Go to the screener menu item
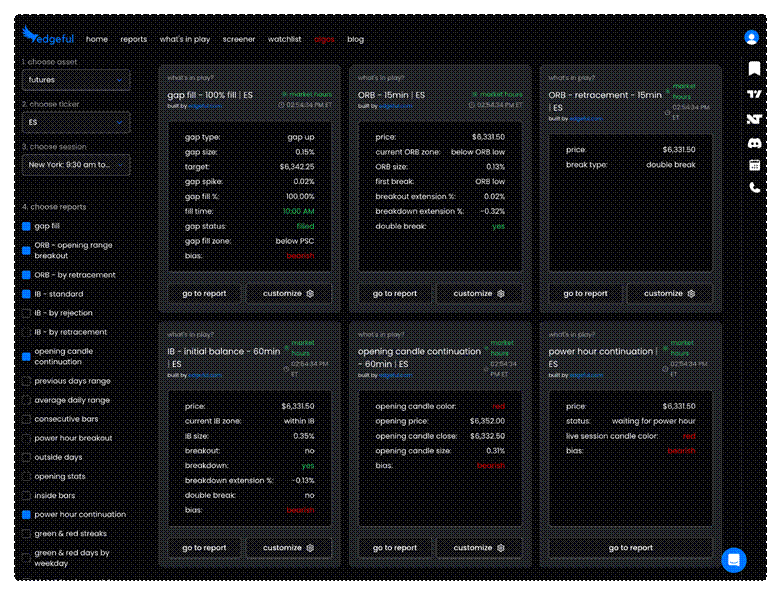The height and width of the screenshot is (595, 781). point(238,39)
